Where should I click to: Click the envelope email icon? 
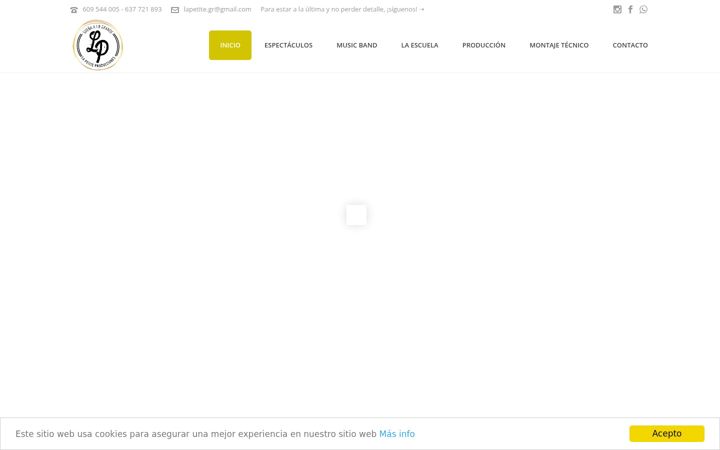click(x=175, y=10)
